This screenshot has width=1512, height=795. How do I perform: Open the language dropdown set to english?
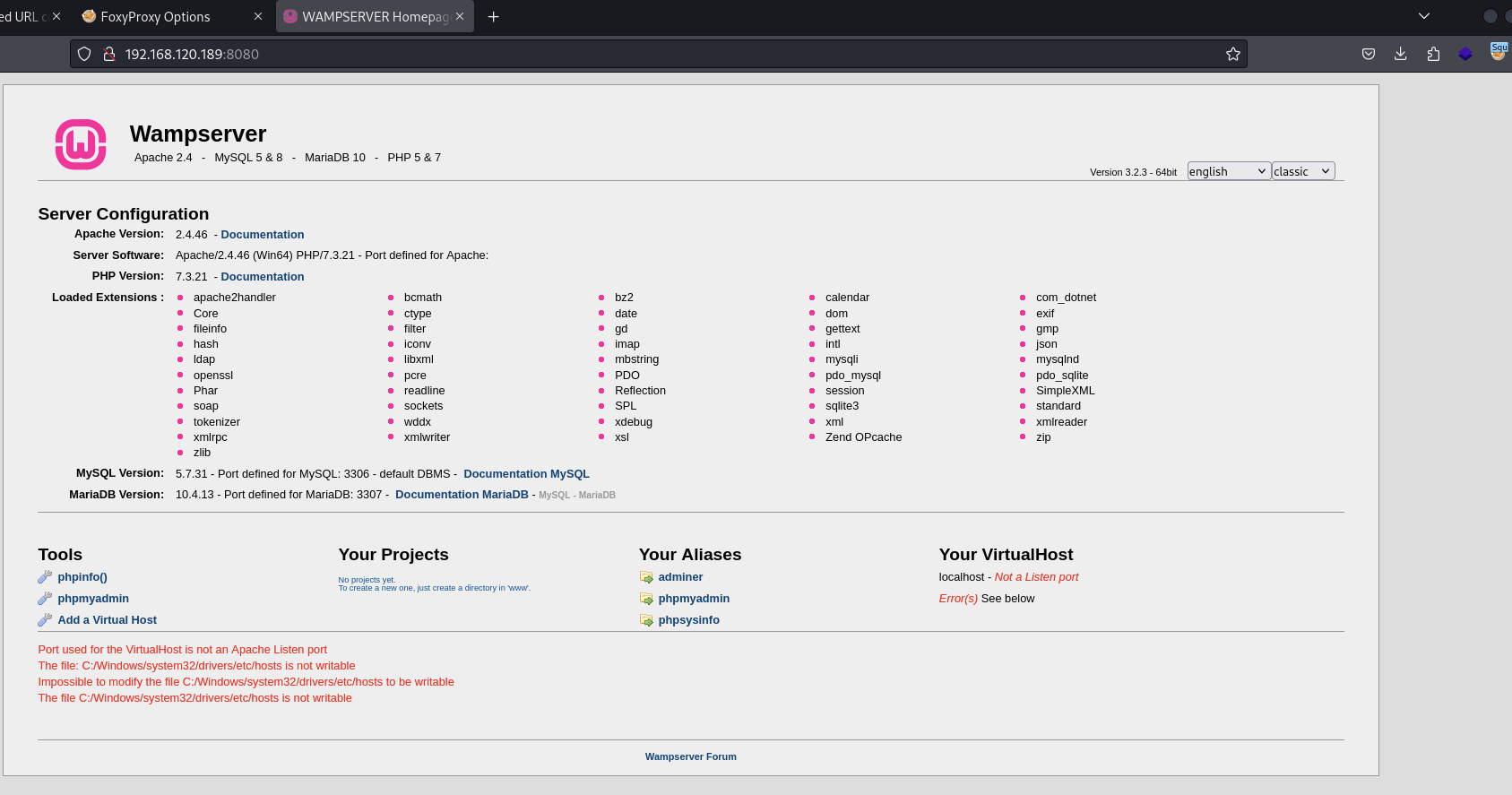[1228, 171]
